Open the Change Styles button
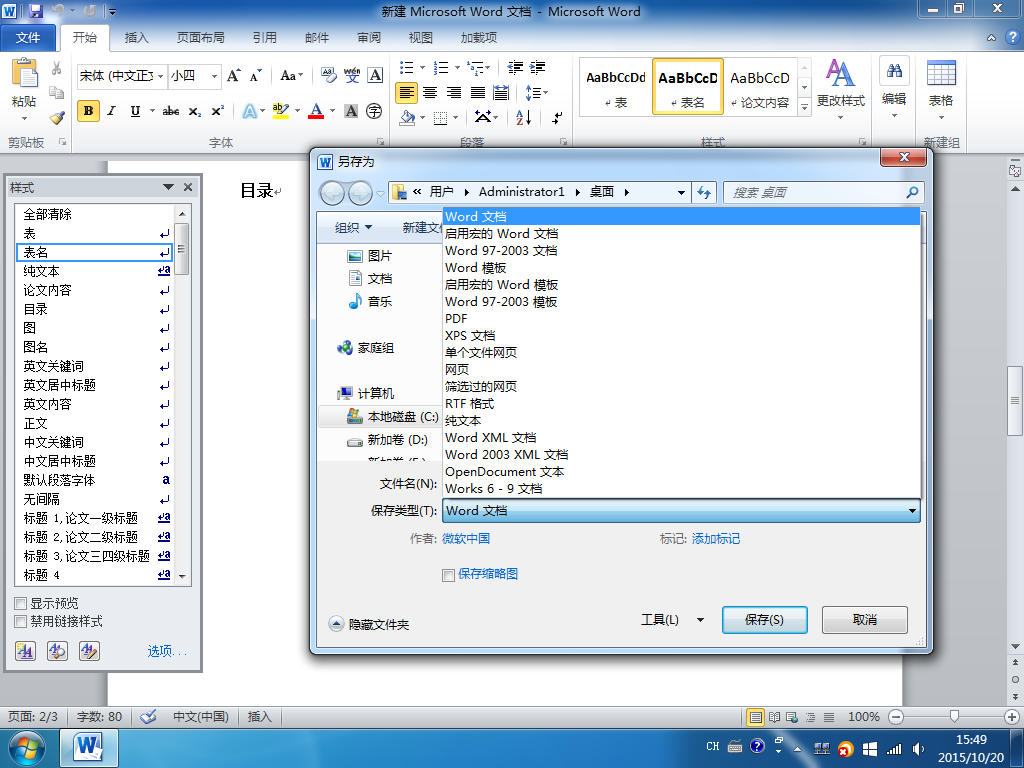The image size is (1024, 768). coord(840,89)
